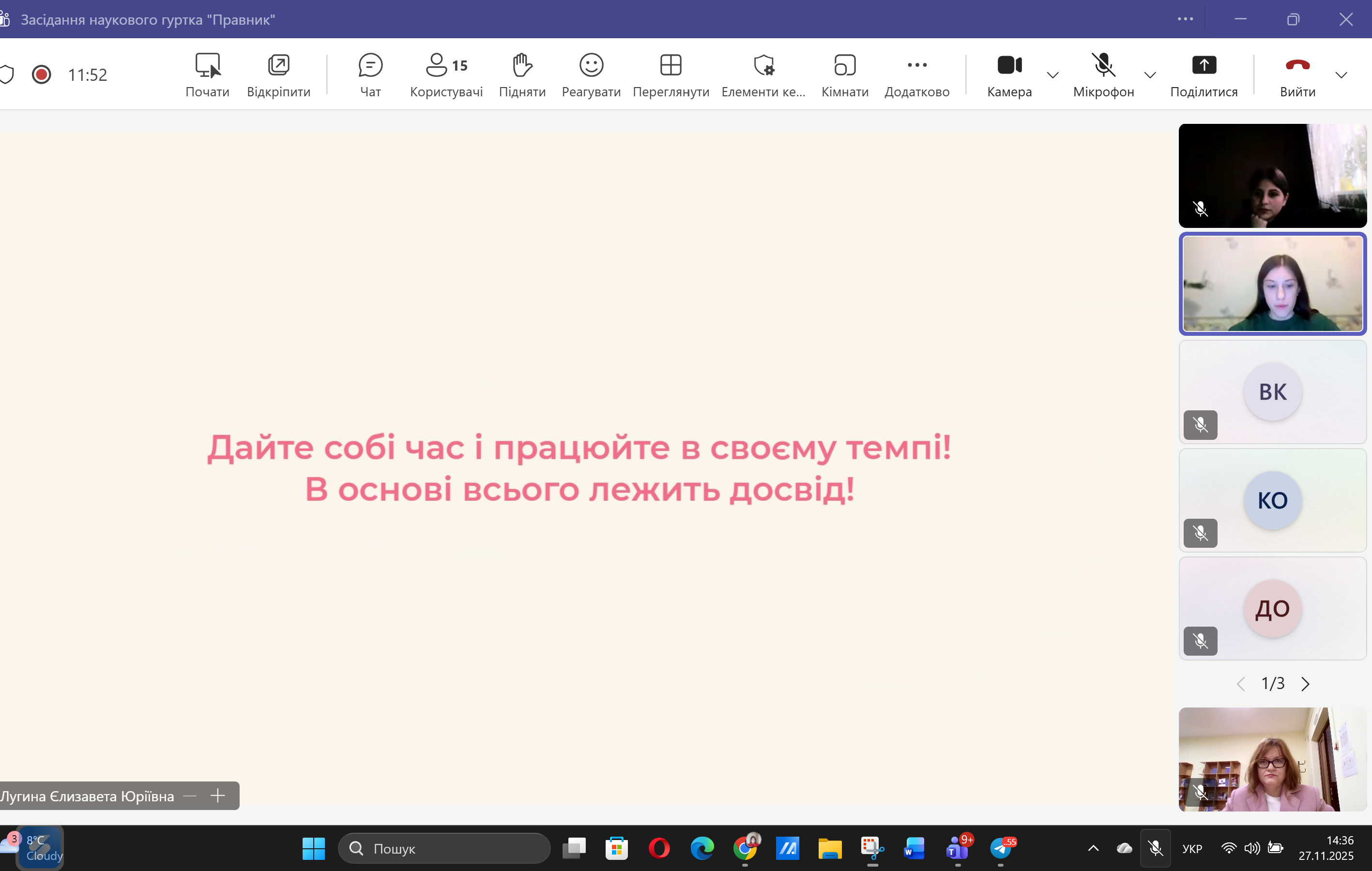
Task: Go to next participants page arrow
Action: 1305,684
